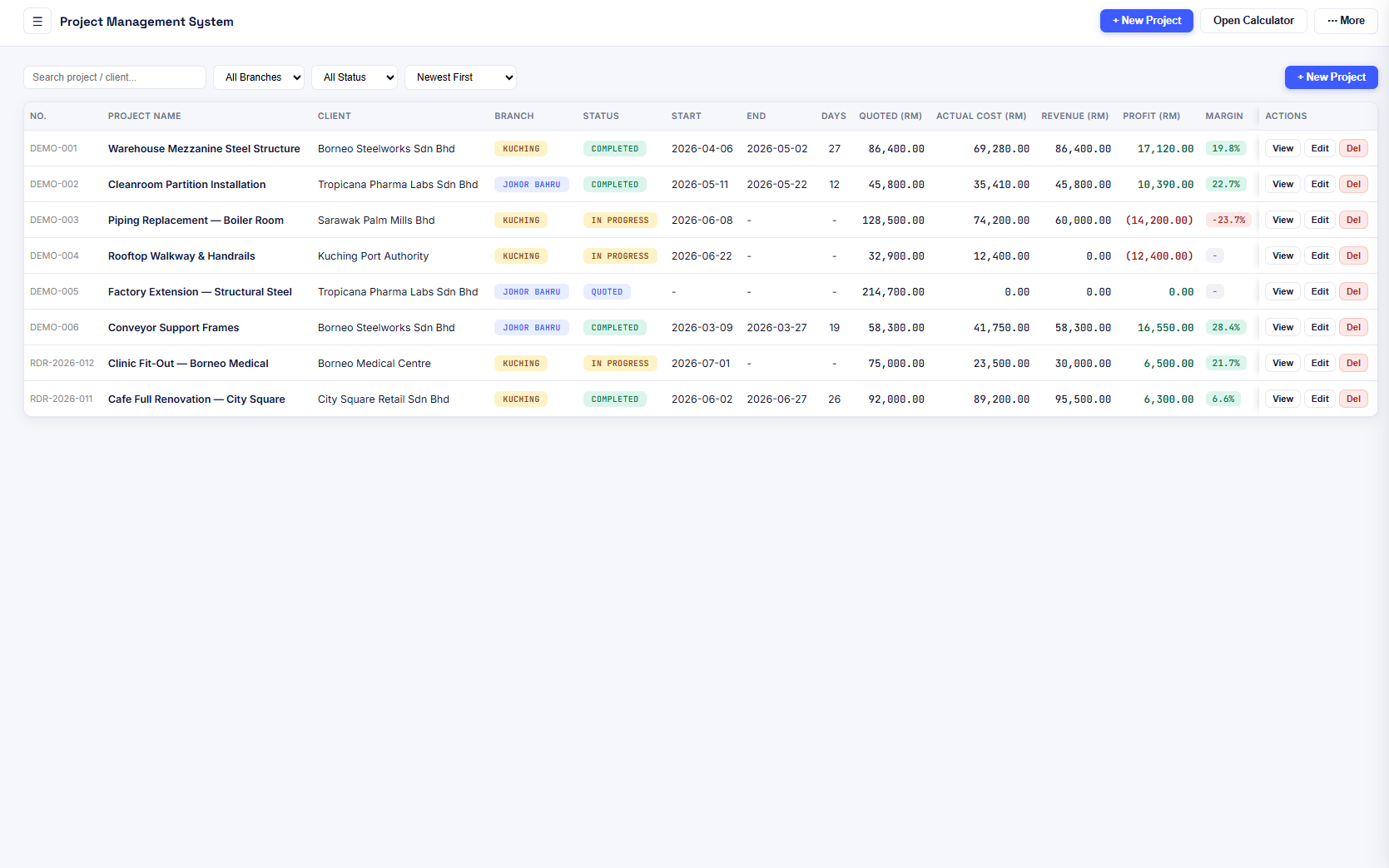Image resolution: width=1389 pixels, height=868 pixels.
Task: Click project number RDR-2026-012
Action: [62, 364]
